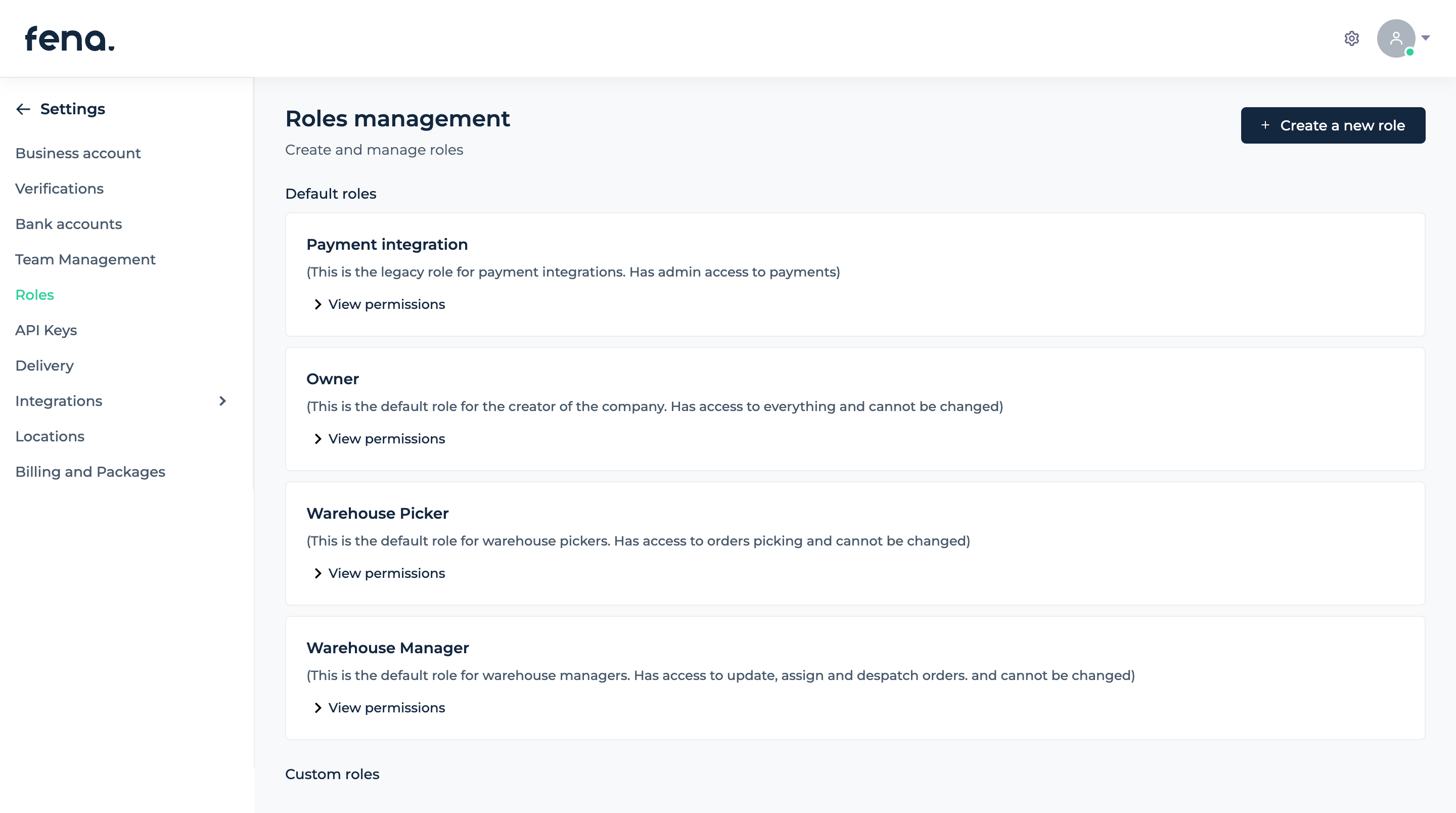Image resolution: width=1456 pixels, height=813 pixels.
Task: Expand Warehouse Picker View permissions
Action: pyautogui.click(x=378, y=573)
